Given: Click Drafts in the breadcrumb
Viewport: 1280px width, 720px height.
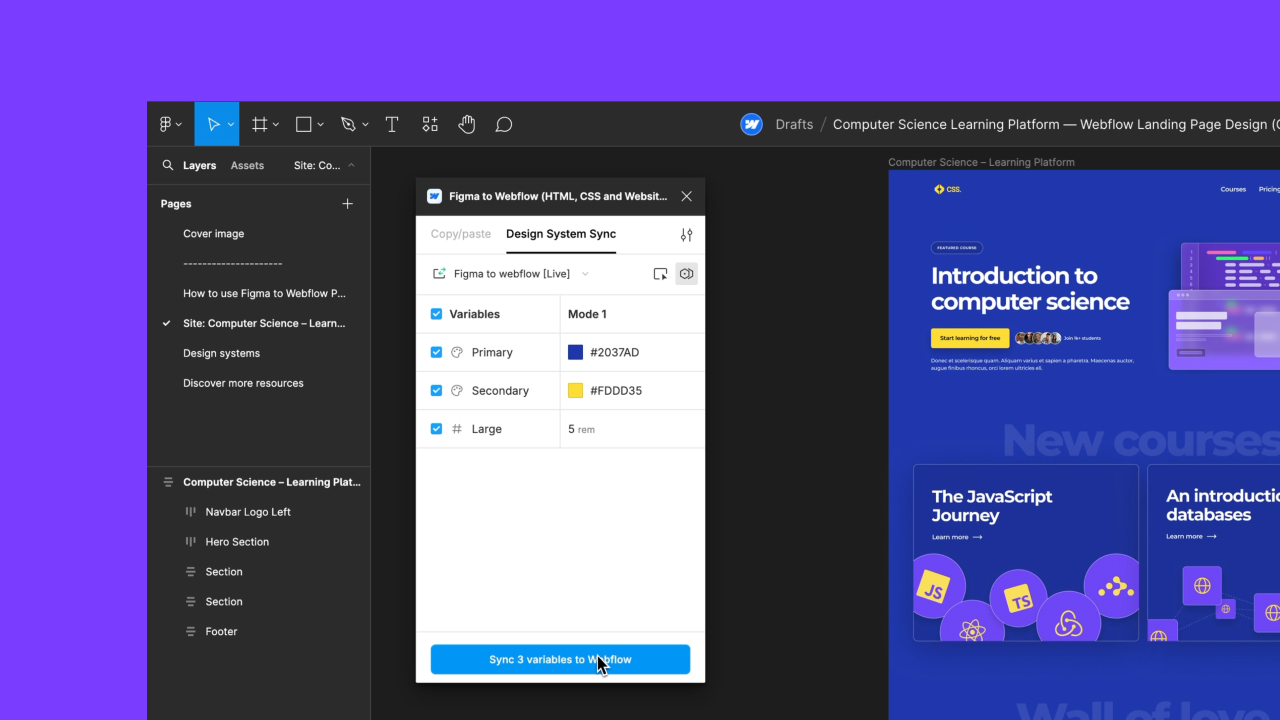Looking at the screenshot, I should tap(794, 124).
